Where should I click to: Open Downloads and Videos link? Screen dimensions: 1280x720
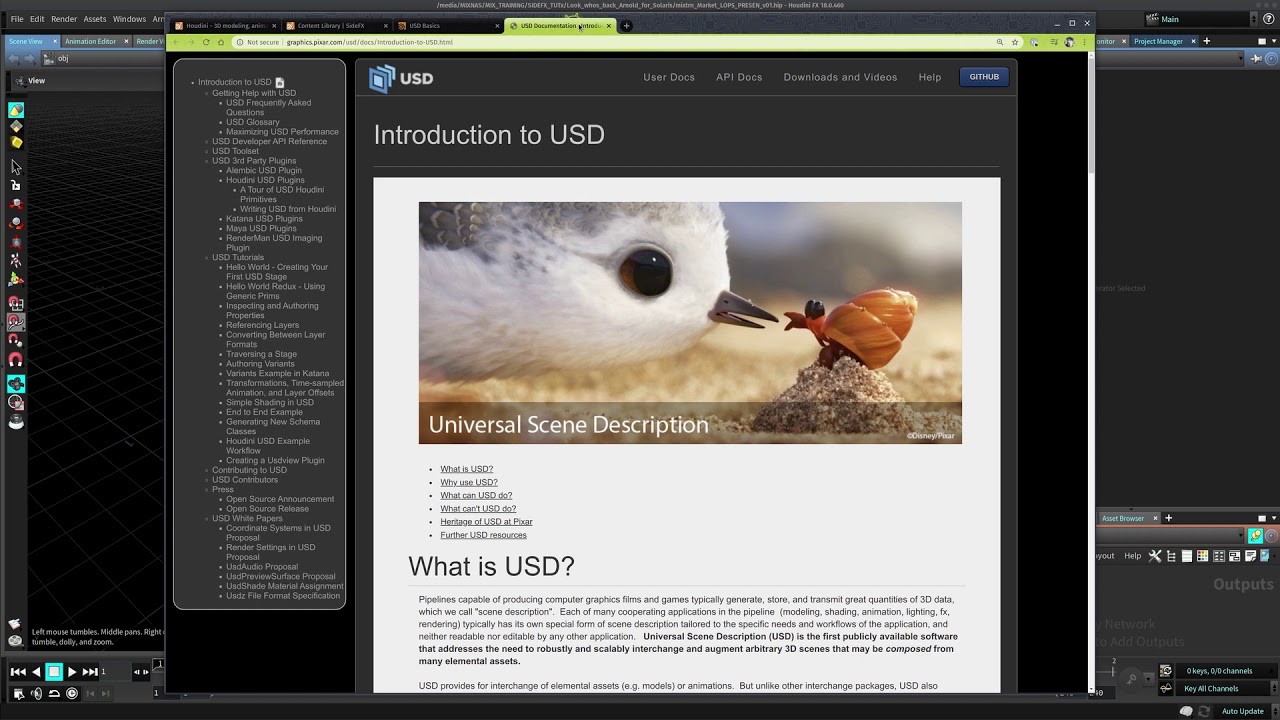[x=840, y=77]
